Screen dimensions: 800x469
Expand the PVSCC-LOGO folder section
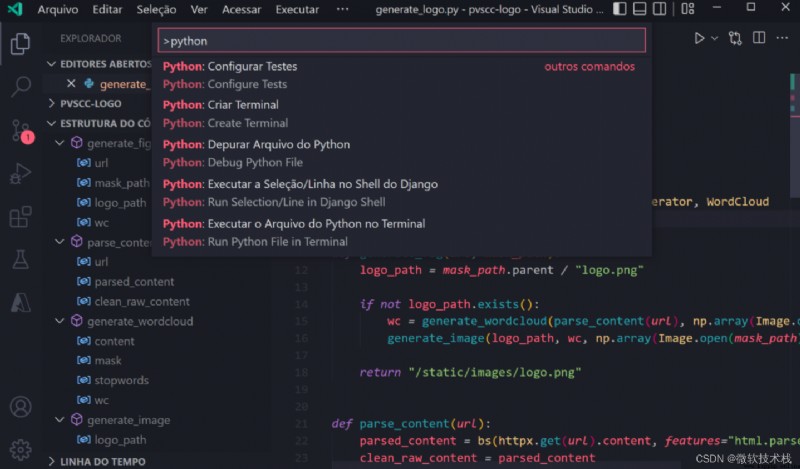click(x=51, y=103)
